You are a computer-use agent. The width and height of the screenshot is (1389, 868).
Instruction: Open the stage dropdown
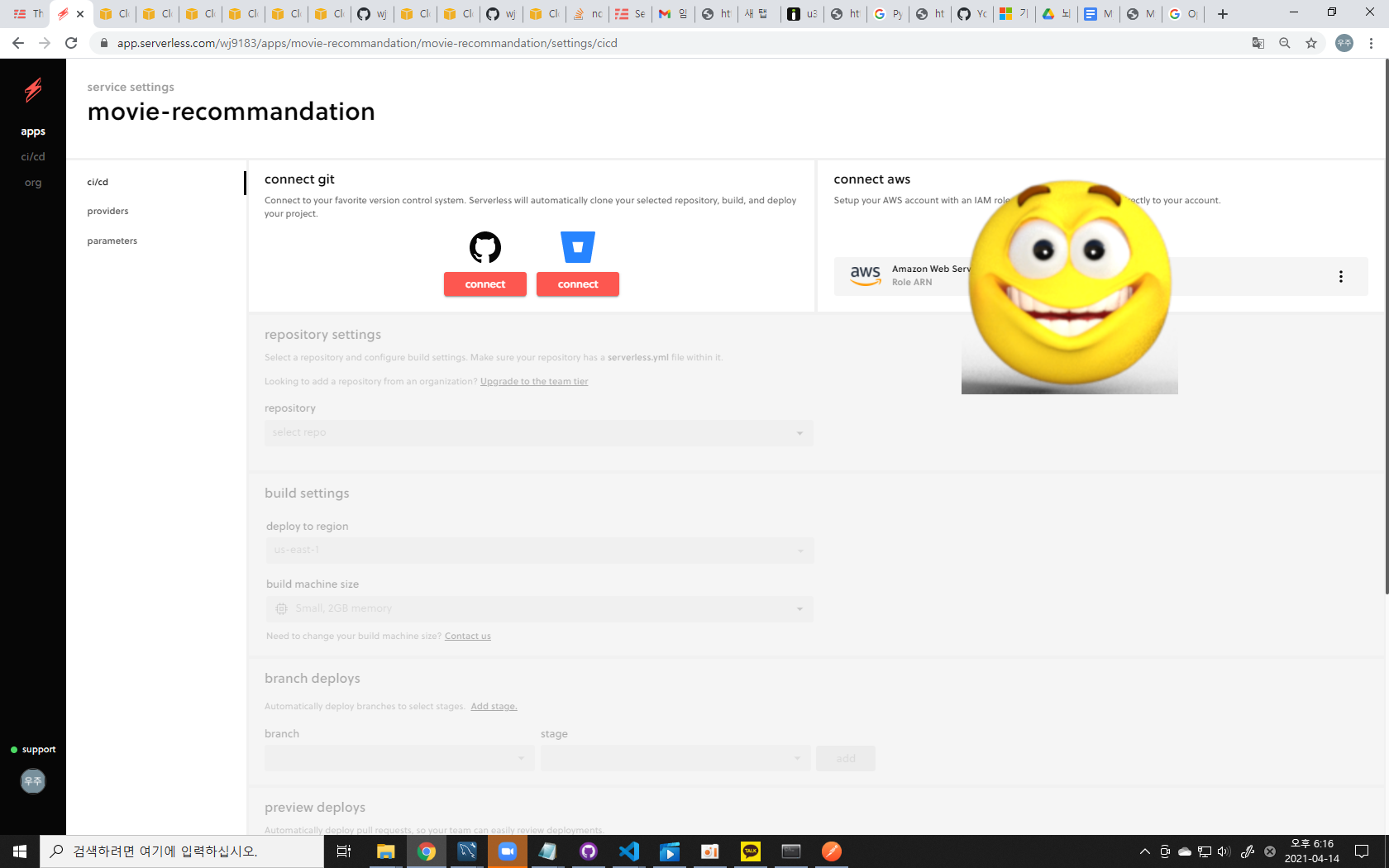(675, 758)
